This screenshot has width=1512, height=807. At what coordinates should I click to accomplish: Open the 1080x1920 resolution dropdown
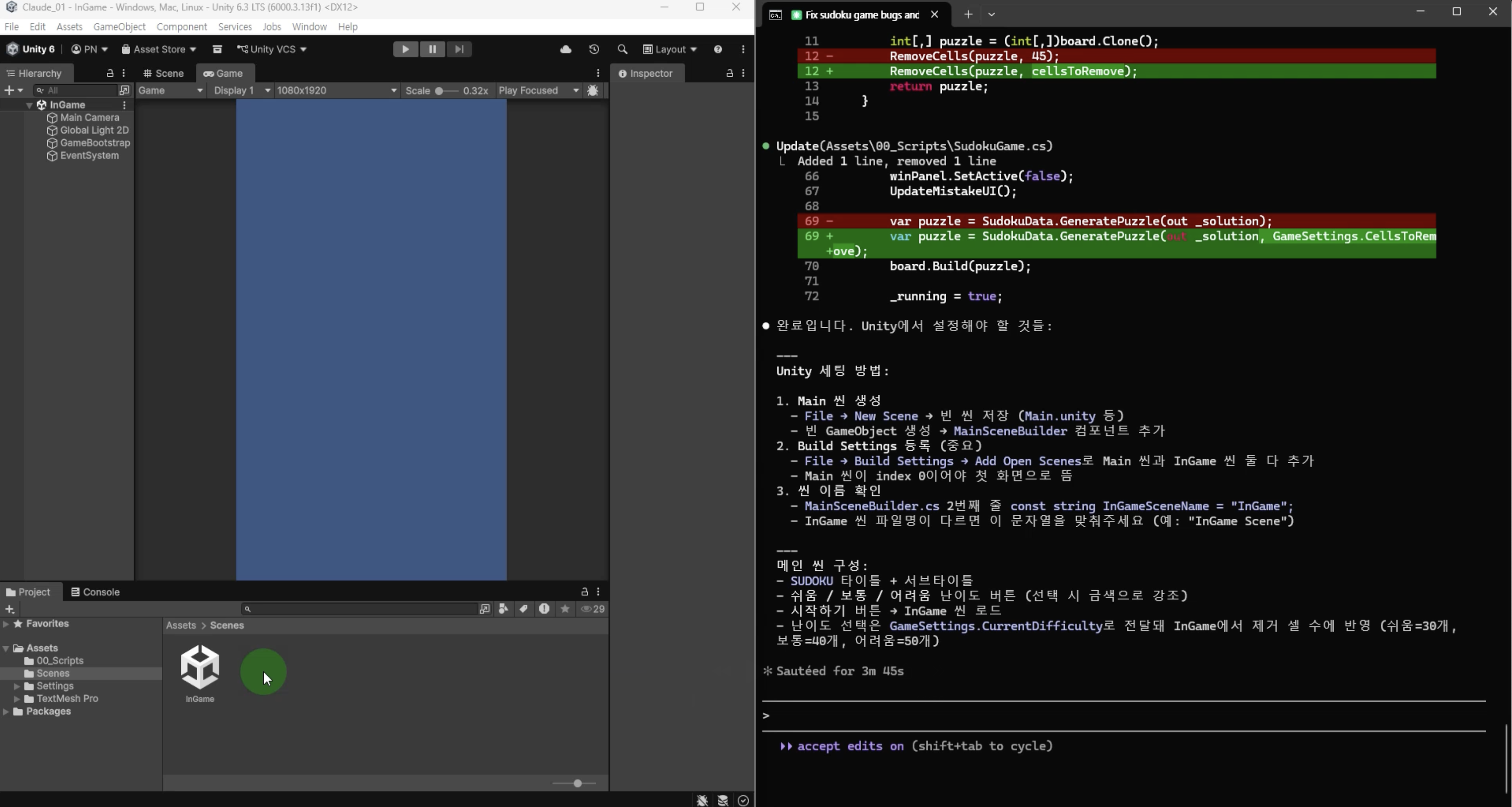(x=337, y=90)
